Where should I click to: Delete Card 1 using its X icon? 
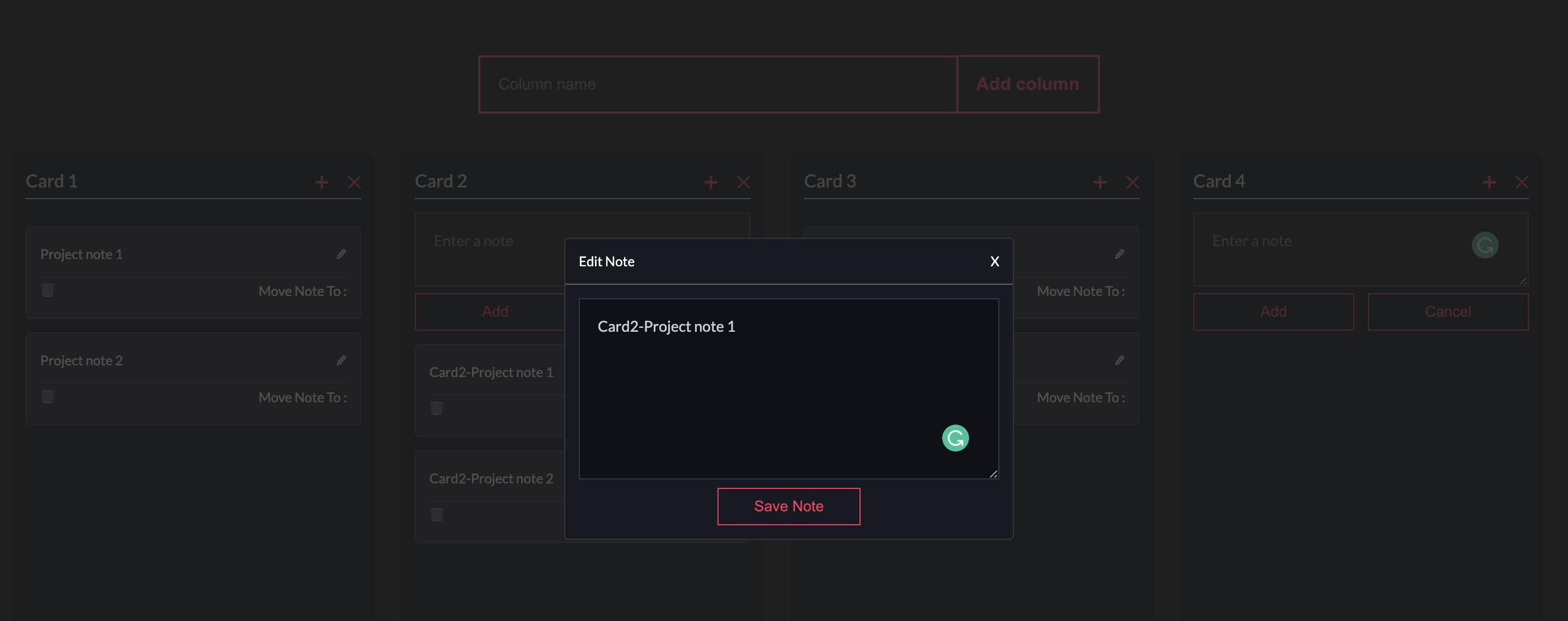(x=355, y=182)
